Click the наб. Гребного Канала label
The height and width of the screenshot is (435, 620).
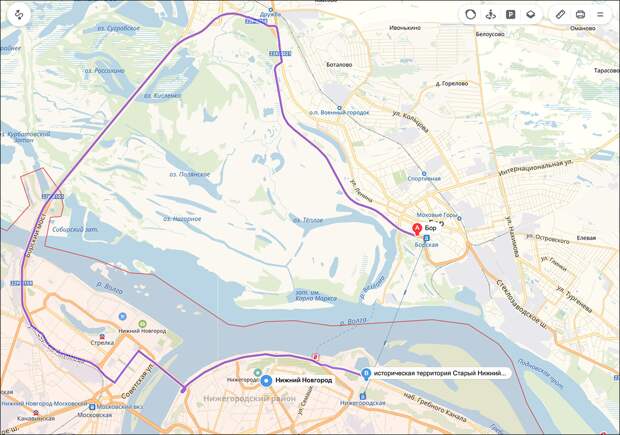435,407
